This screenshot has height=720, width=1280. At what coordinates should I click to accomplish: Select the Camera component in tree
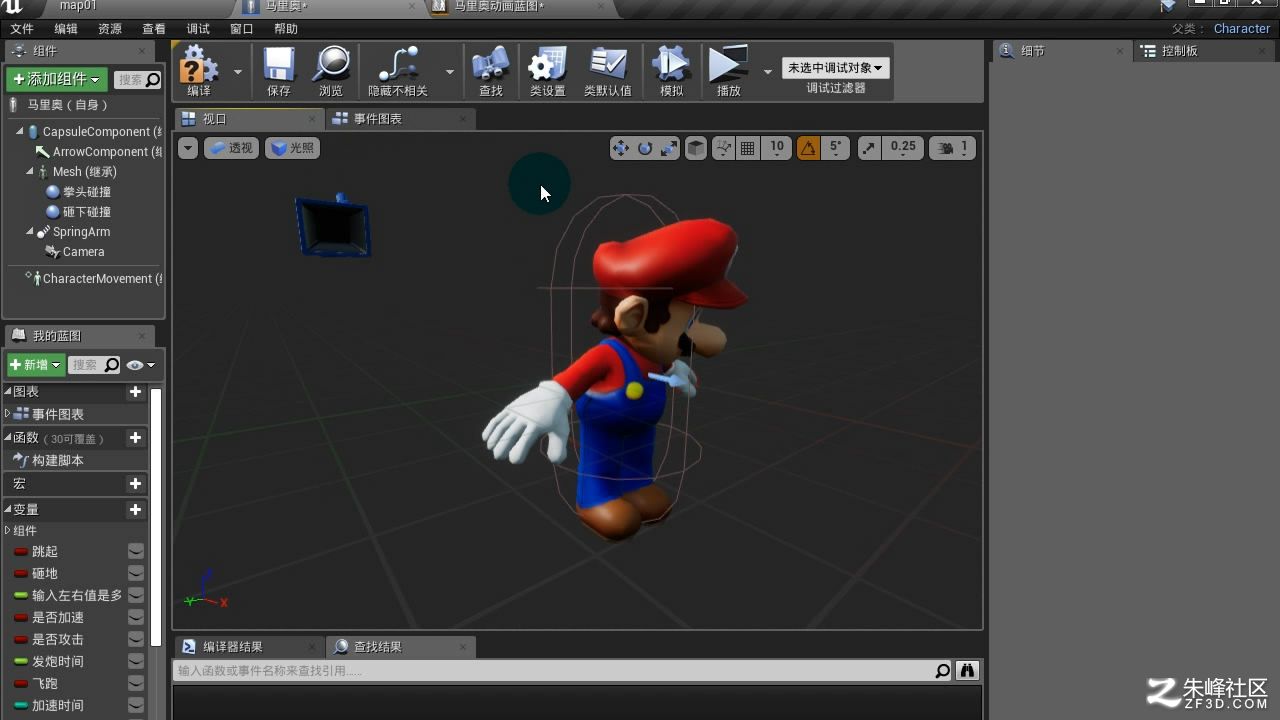pos(83,252)
